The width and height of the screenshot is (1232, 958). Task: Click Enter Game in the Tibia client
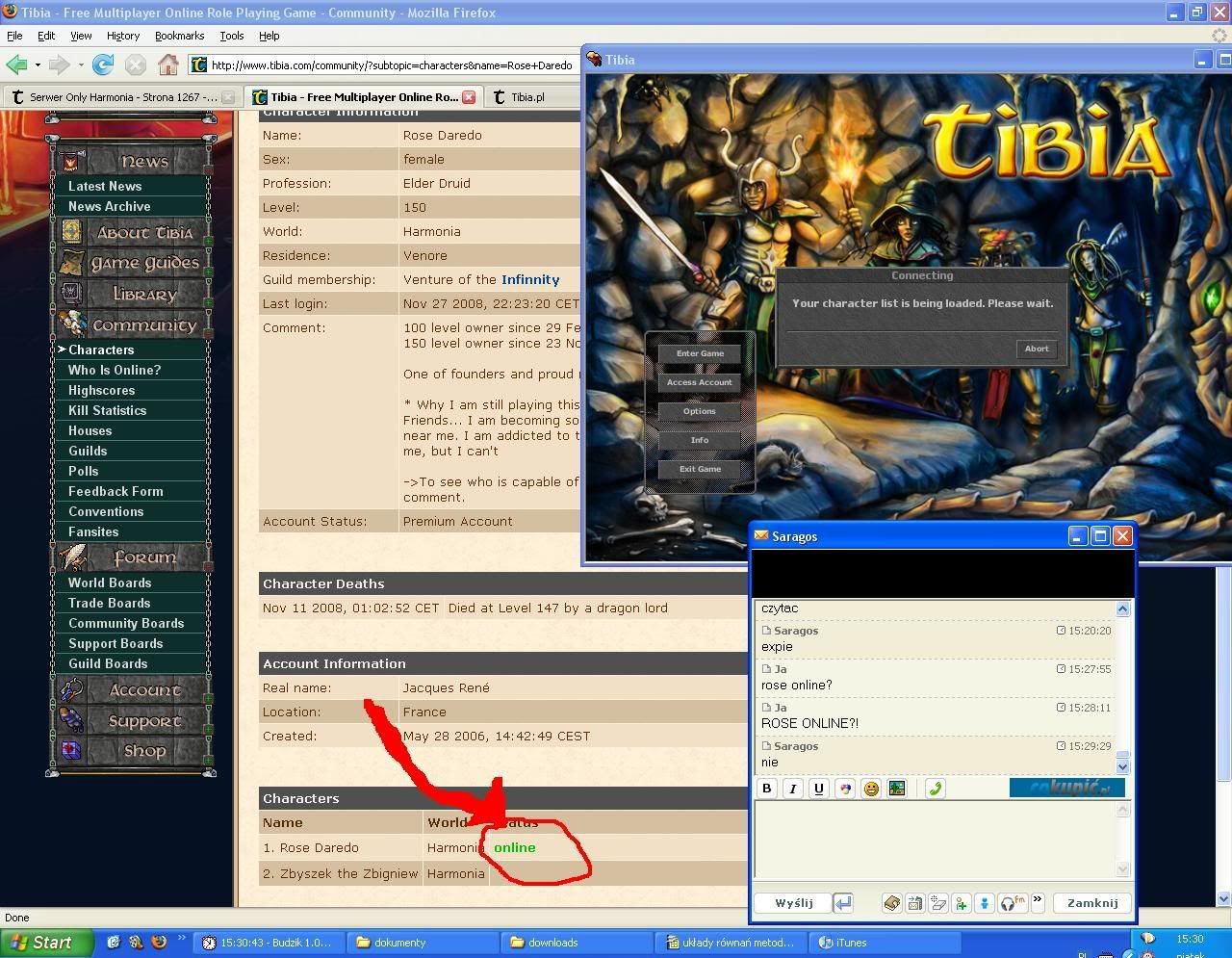click(700, 353)
